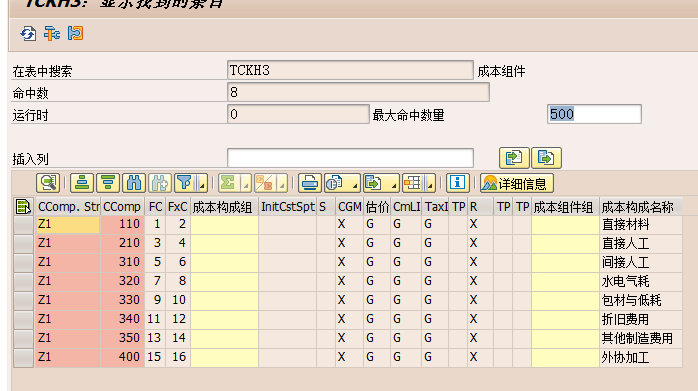Image resolution: width=698 pixels, height=391 pixels.
Task: Expand the filter dropdown arrow
Action: [202, 183]
